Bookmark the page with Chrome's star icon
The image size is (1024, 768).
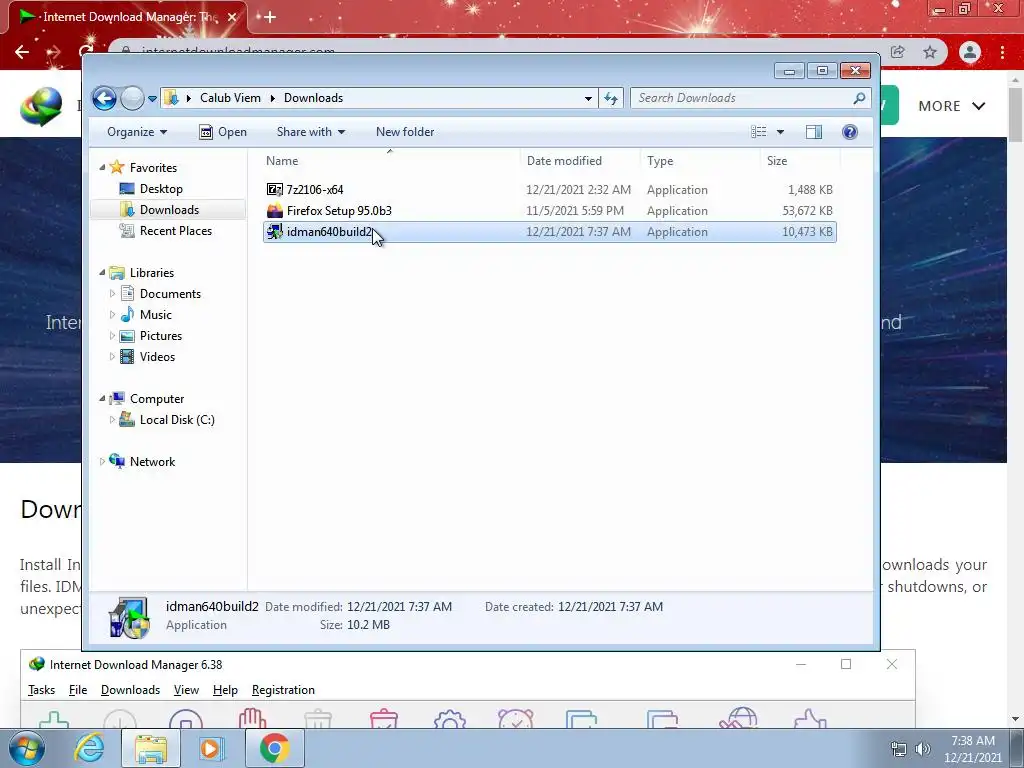click(x=930, y=52)
